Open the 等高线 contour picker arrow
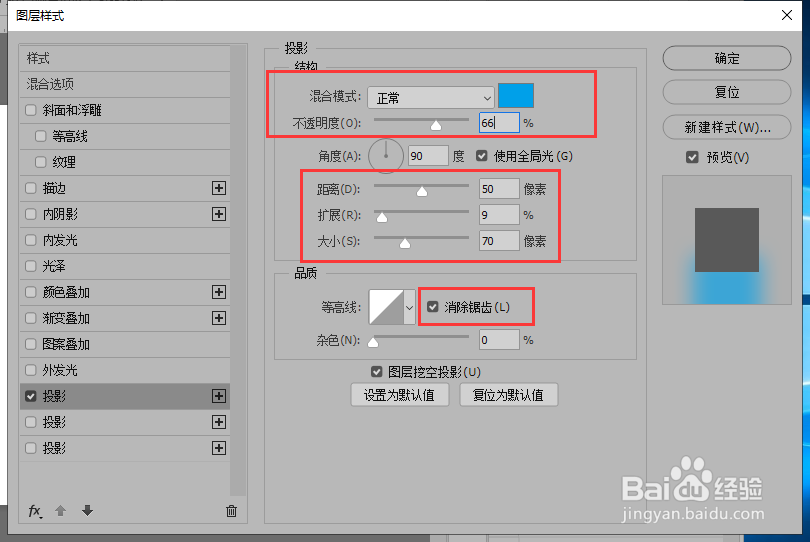Screen dimensions: 810x542 point(409,307)
